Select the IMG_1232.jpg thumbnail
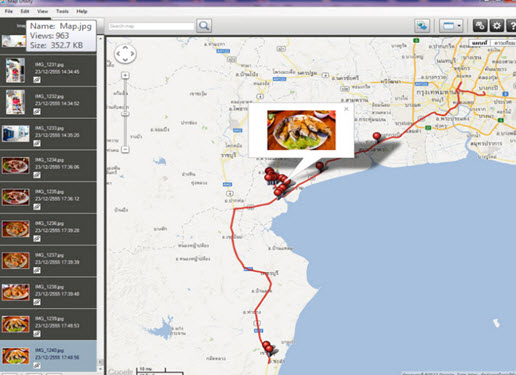 pyautogui.click(x=15, y=102)
